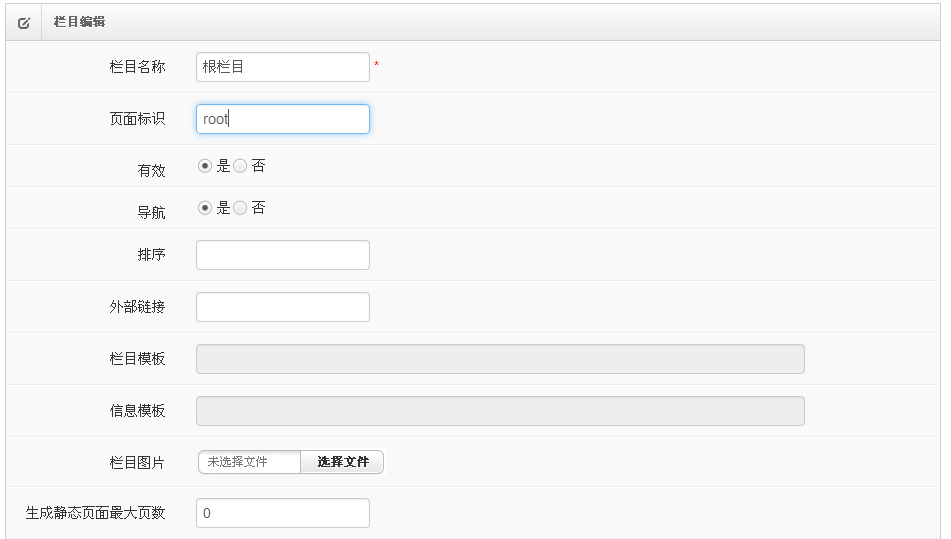Click the 外部链接 input field
Screen dimensions: 951x539
[283, 307]
